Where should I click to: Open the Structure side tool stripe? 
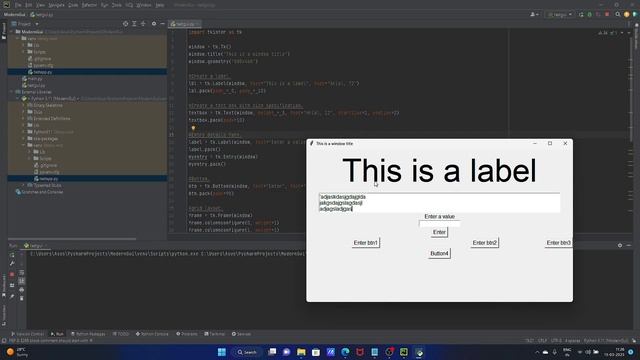(4, 316)
